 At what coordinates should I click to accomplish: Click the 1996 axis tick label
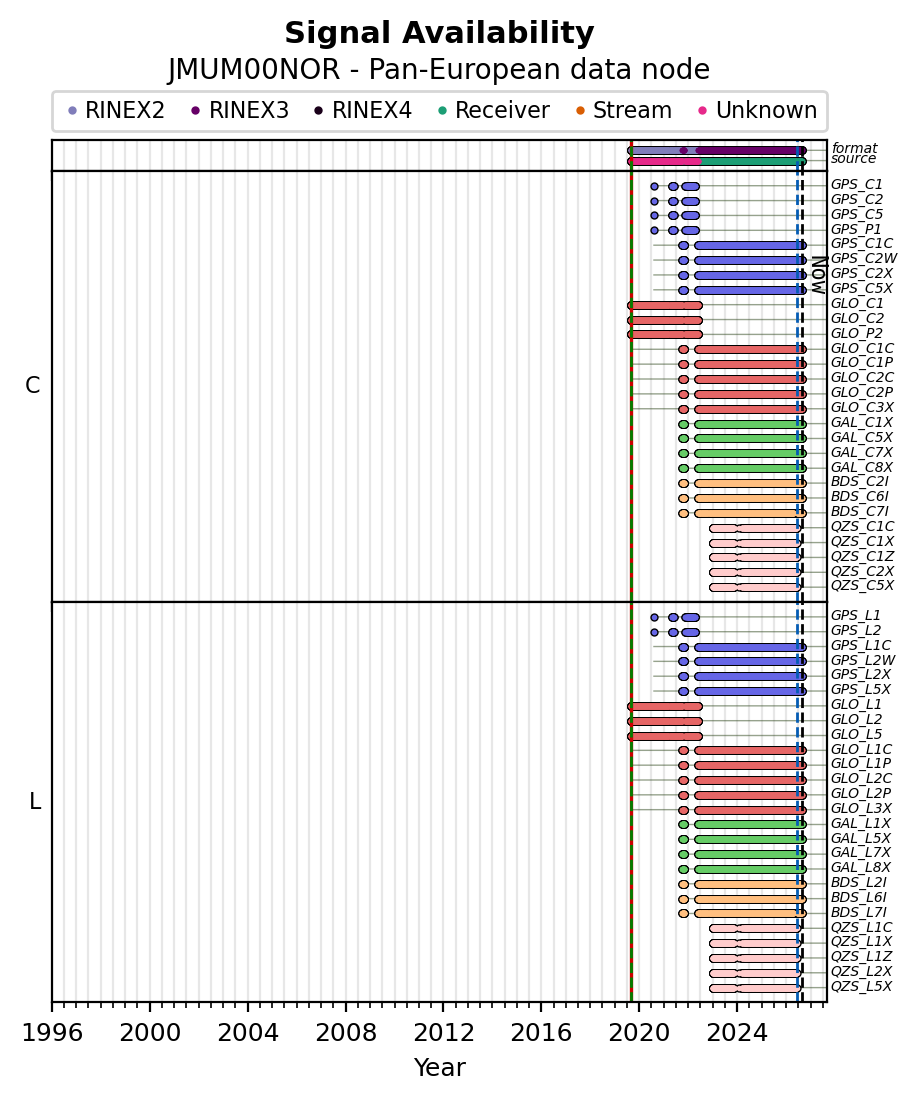52,1033
